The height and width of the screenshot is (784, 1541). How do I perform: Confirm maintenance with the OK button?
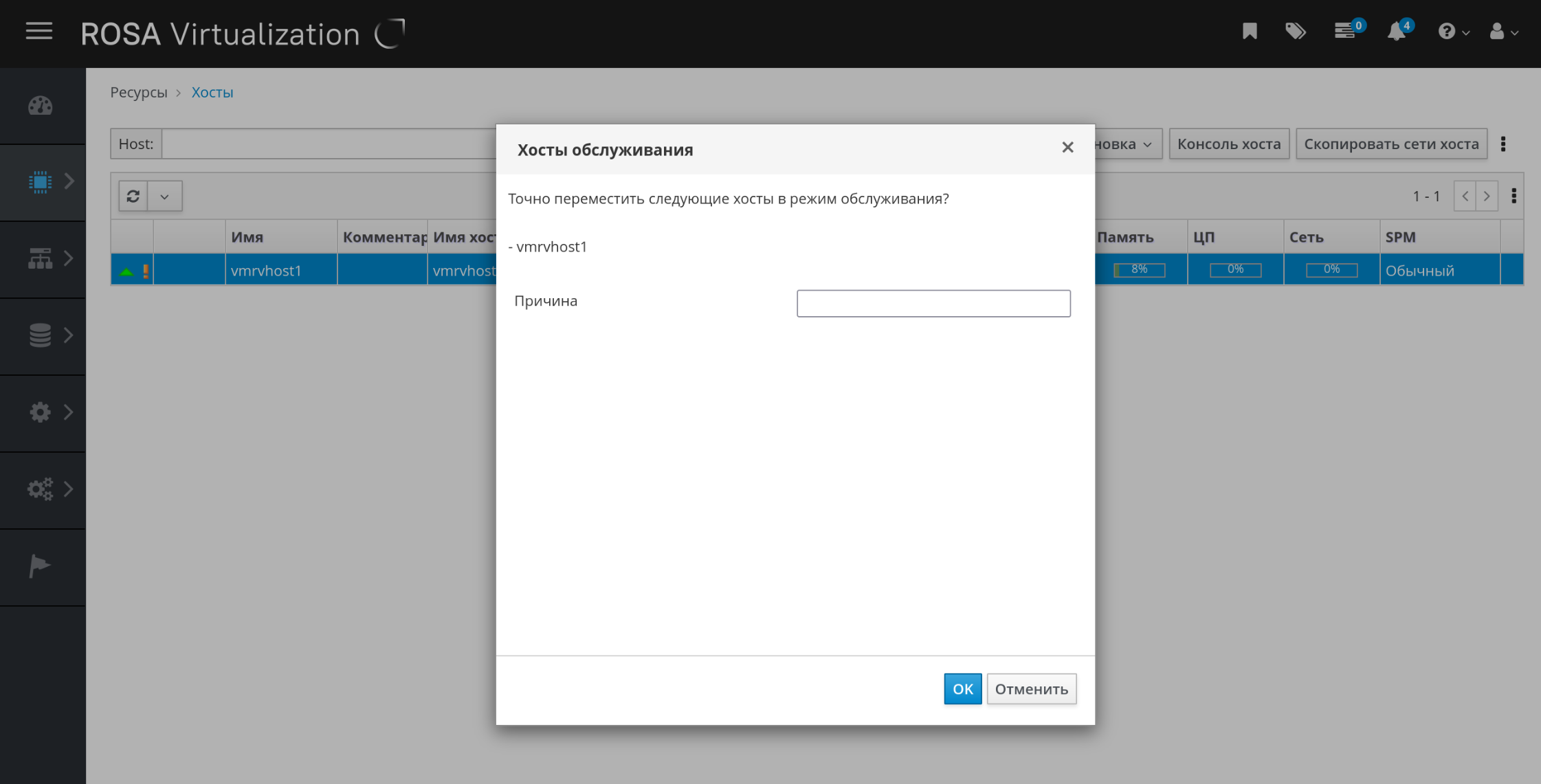click(x=962, y=688)
